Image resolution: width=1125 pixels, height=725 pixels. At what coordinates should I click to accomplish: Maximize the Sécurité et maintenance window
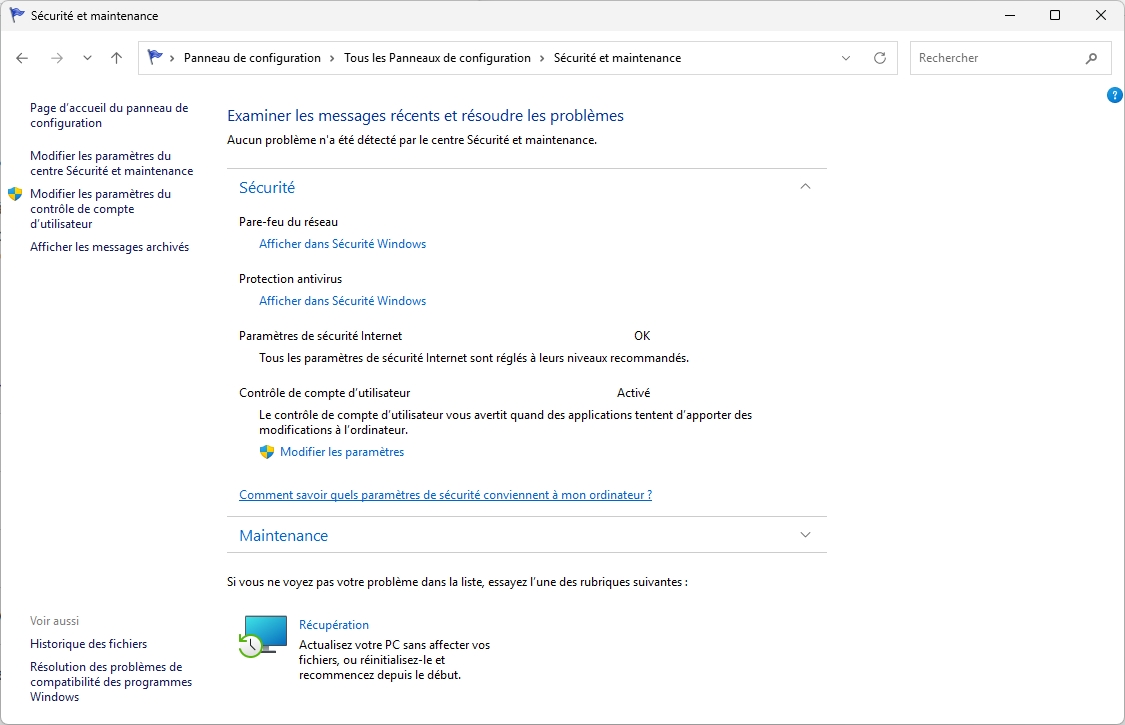coord(1055,15)
